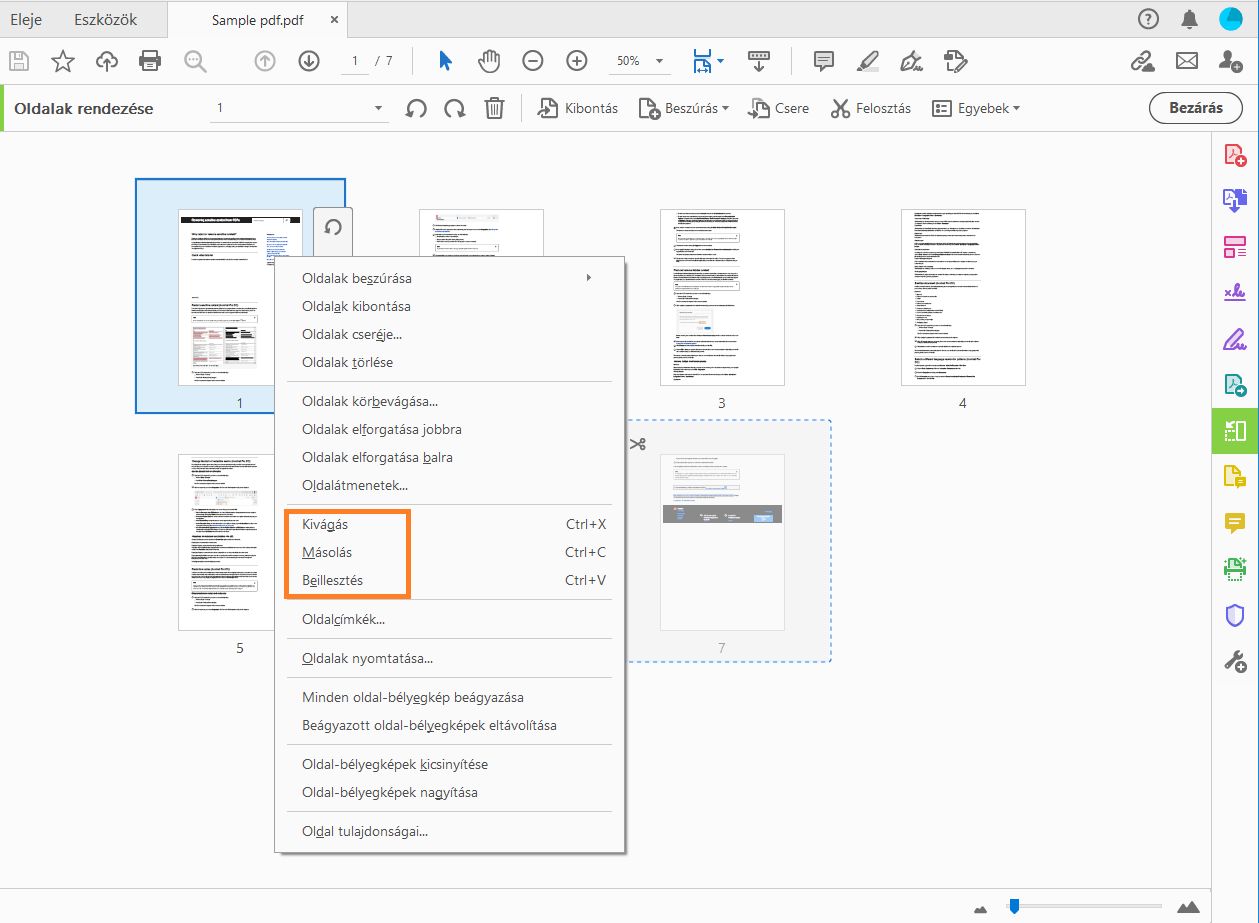Click the current page number field
The height and width of the screenshot is (923, 1259).
(354, 61)
